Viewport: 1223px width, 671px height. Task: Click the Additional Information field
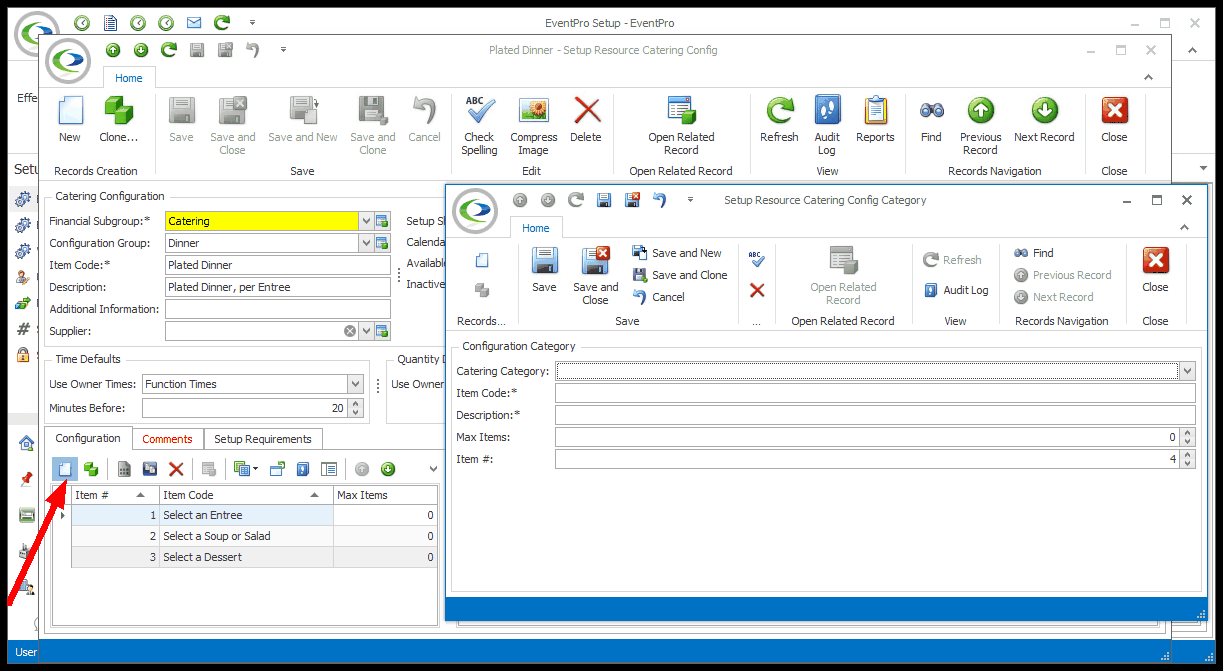pyautogui.click(x=278, y=309)
